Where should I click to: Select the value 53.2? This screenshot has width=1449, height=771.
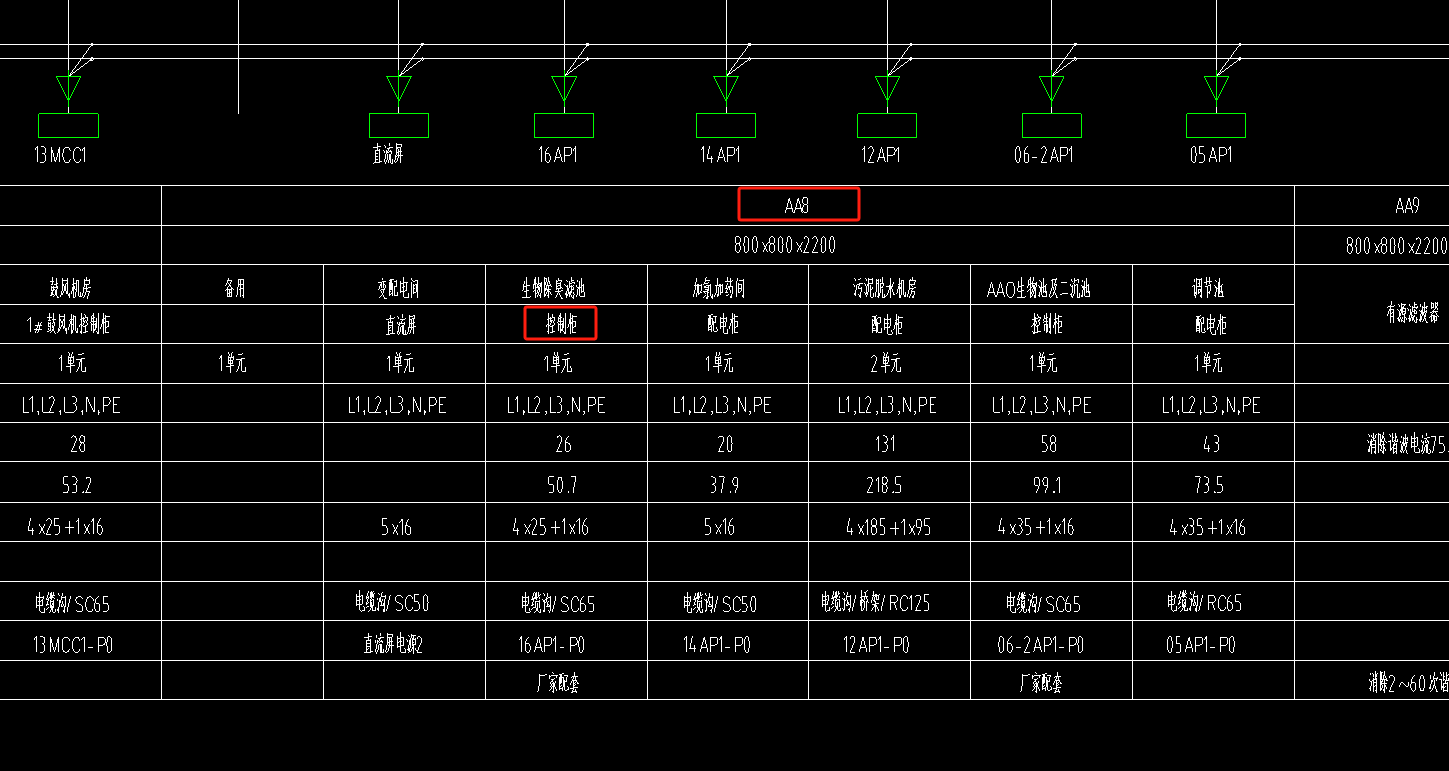[x=77, y=486]
